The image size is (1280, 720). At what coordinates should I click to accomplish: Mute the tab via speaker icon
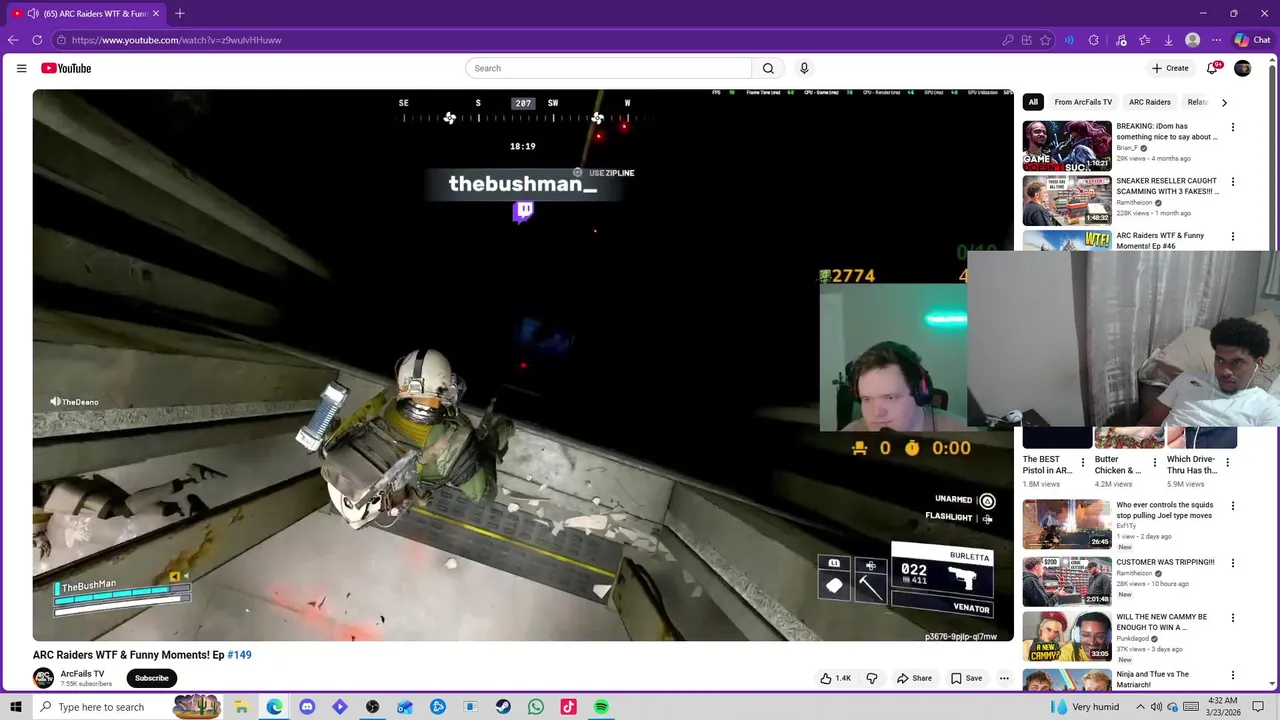(33, 14)
